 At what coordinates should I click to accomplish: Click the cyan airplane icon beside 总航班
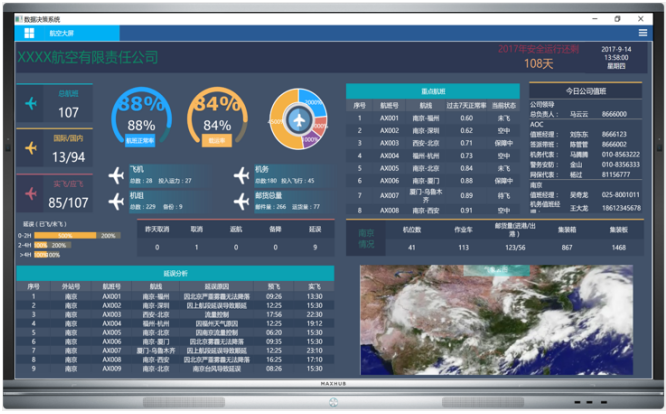coord(30,104)
